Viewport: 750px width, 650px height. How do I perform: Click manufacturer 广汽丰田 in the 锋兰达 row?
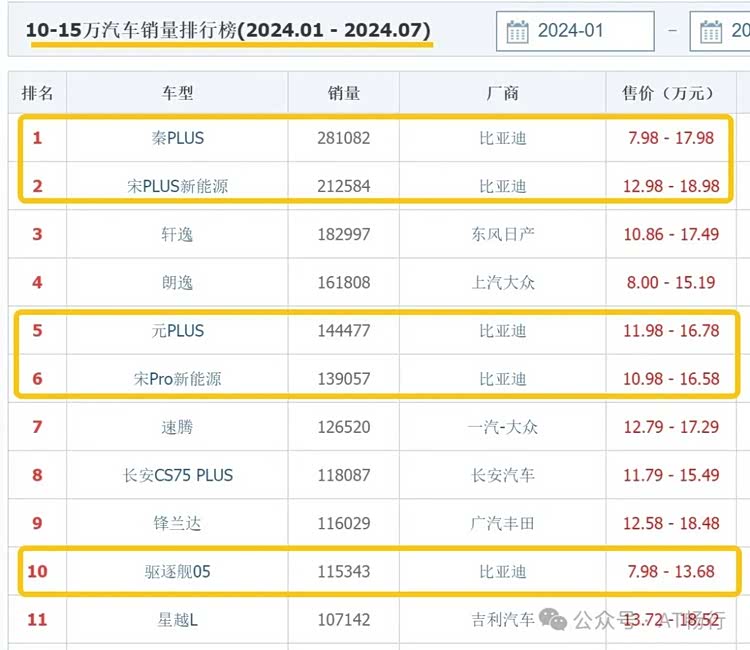(502, 523)
